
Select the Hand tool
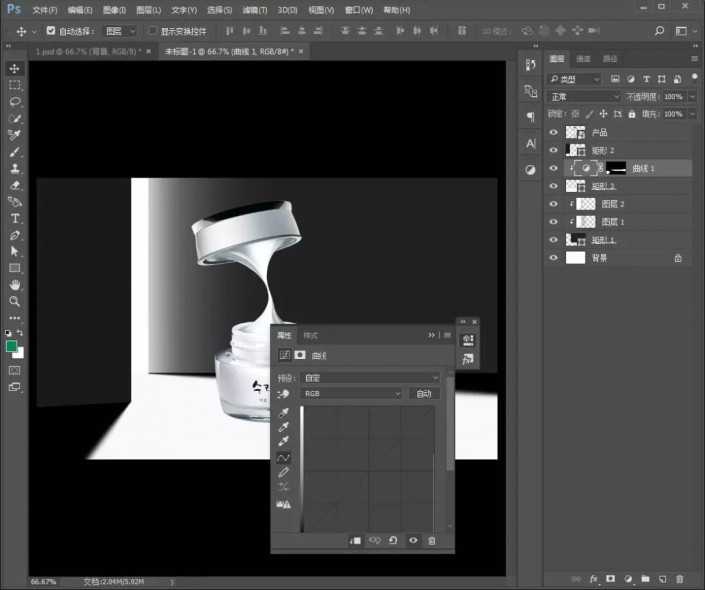click(15, 285)
